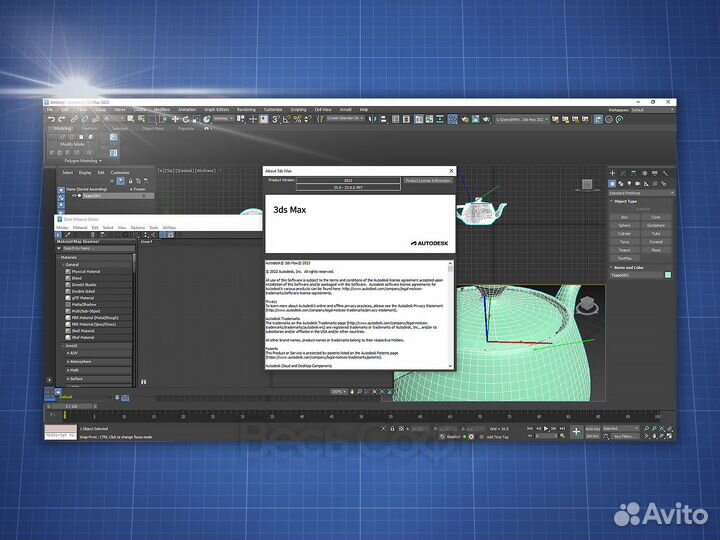
Task: Select the Select and Link tool
Action: click(74, 119)
